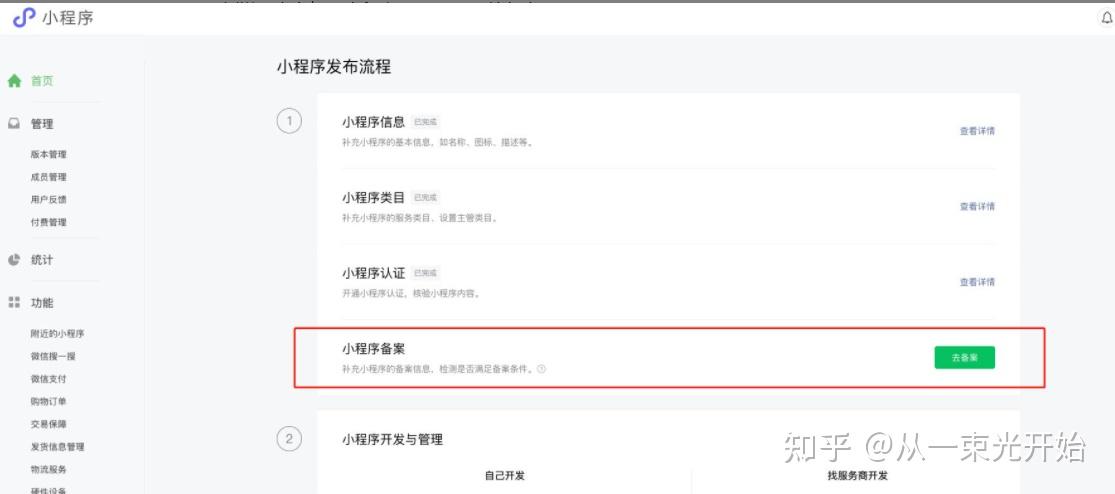The height and width of the screenshot is (494, 1115).
Task: Click the 统计 pie chart icon
Action: coord(14,260)
